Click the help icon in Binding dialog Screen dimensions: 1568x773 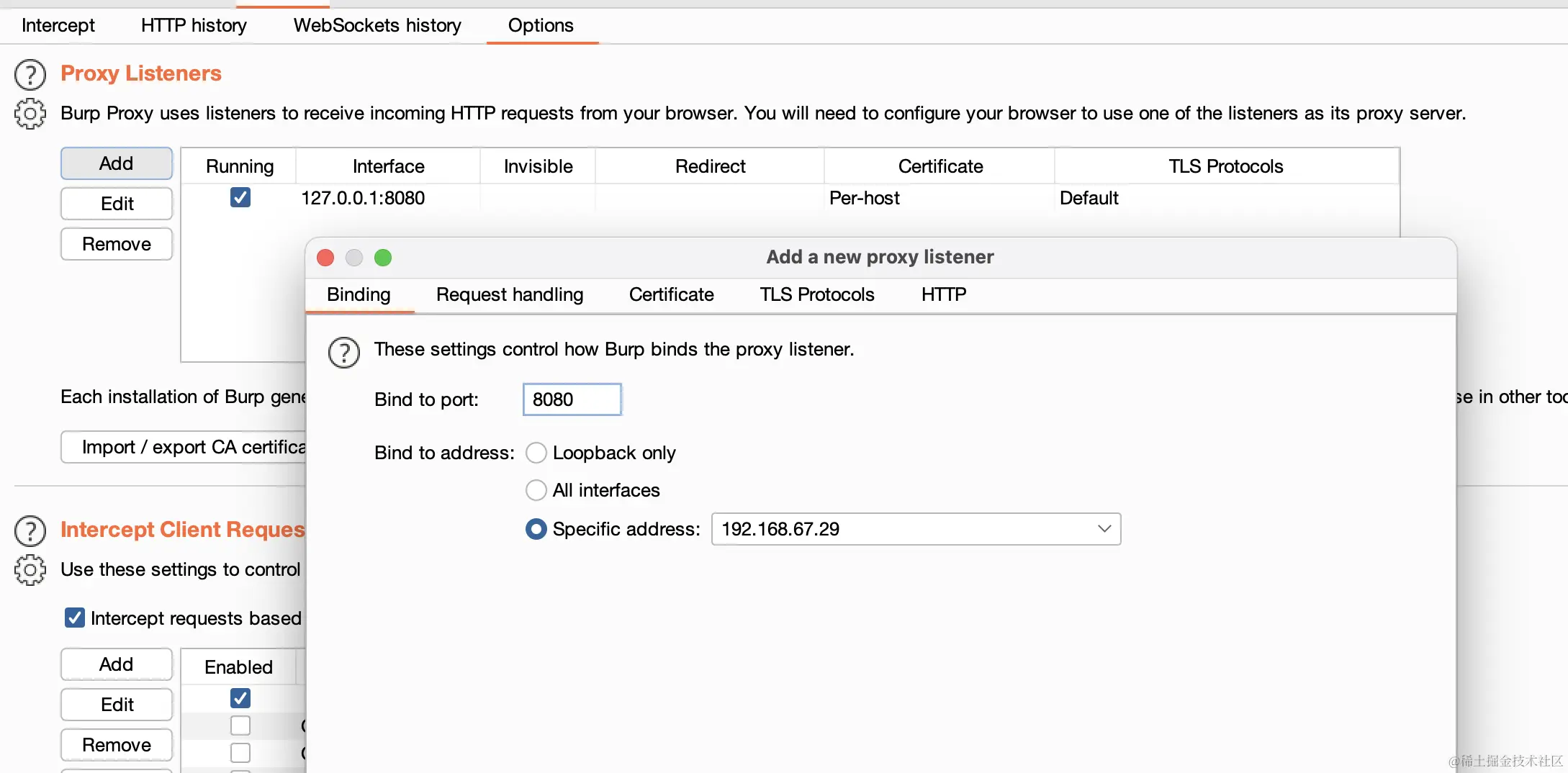(x=343, y=353)
